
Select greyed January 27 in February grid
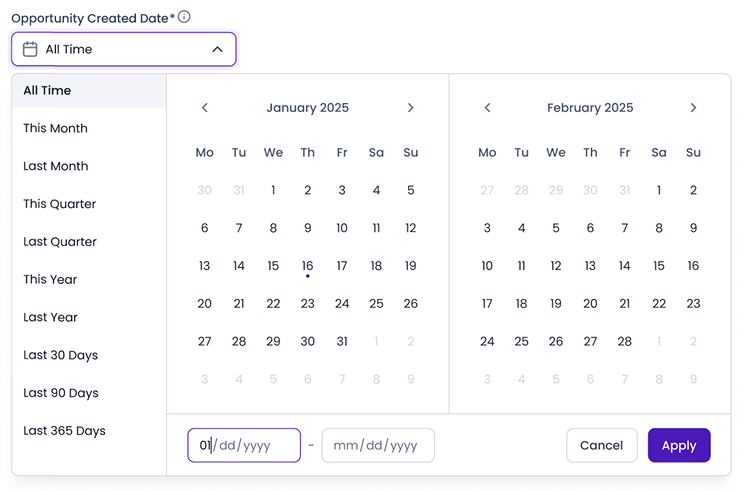coord(487,190)
